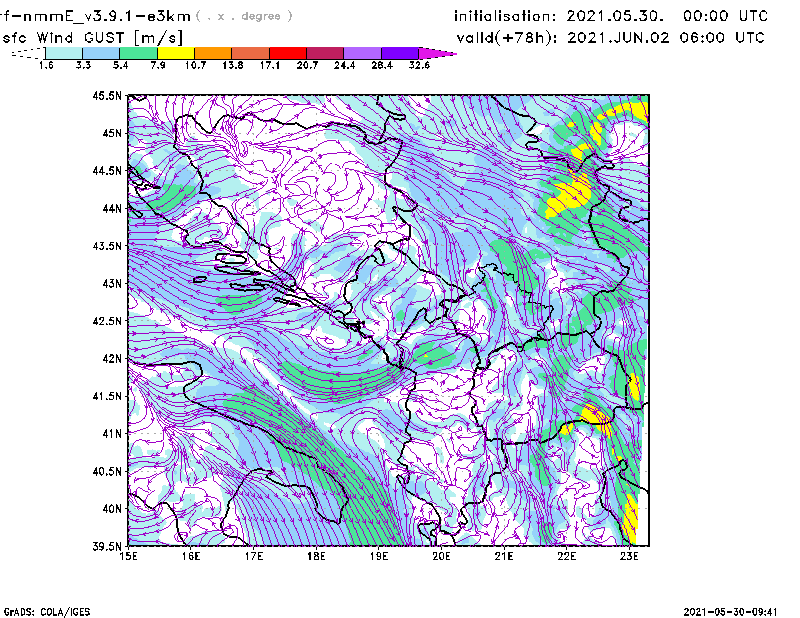Screen dimensions: 800x618
Task: Click the green 5.4–7.9 legend swatch
Action: click(138, 53)
